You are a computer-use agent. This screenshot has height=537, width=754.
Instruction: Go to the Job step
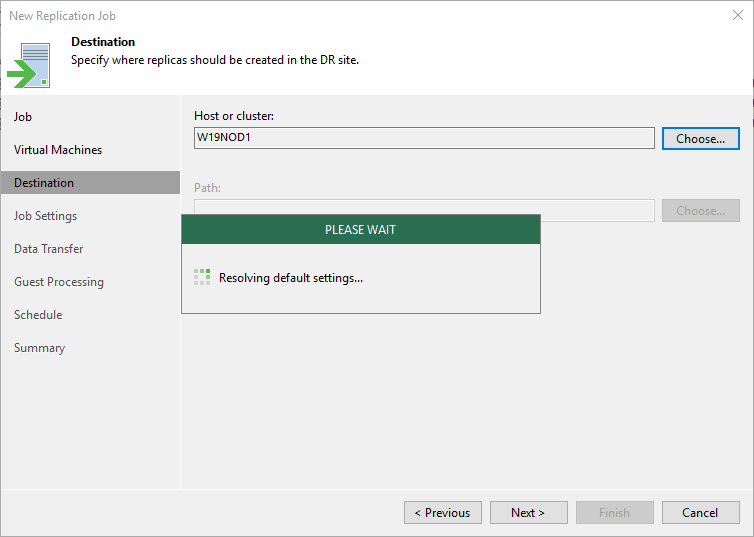tap(23, 117)
